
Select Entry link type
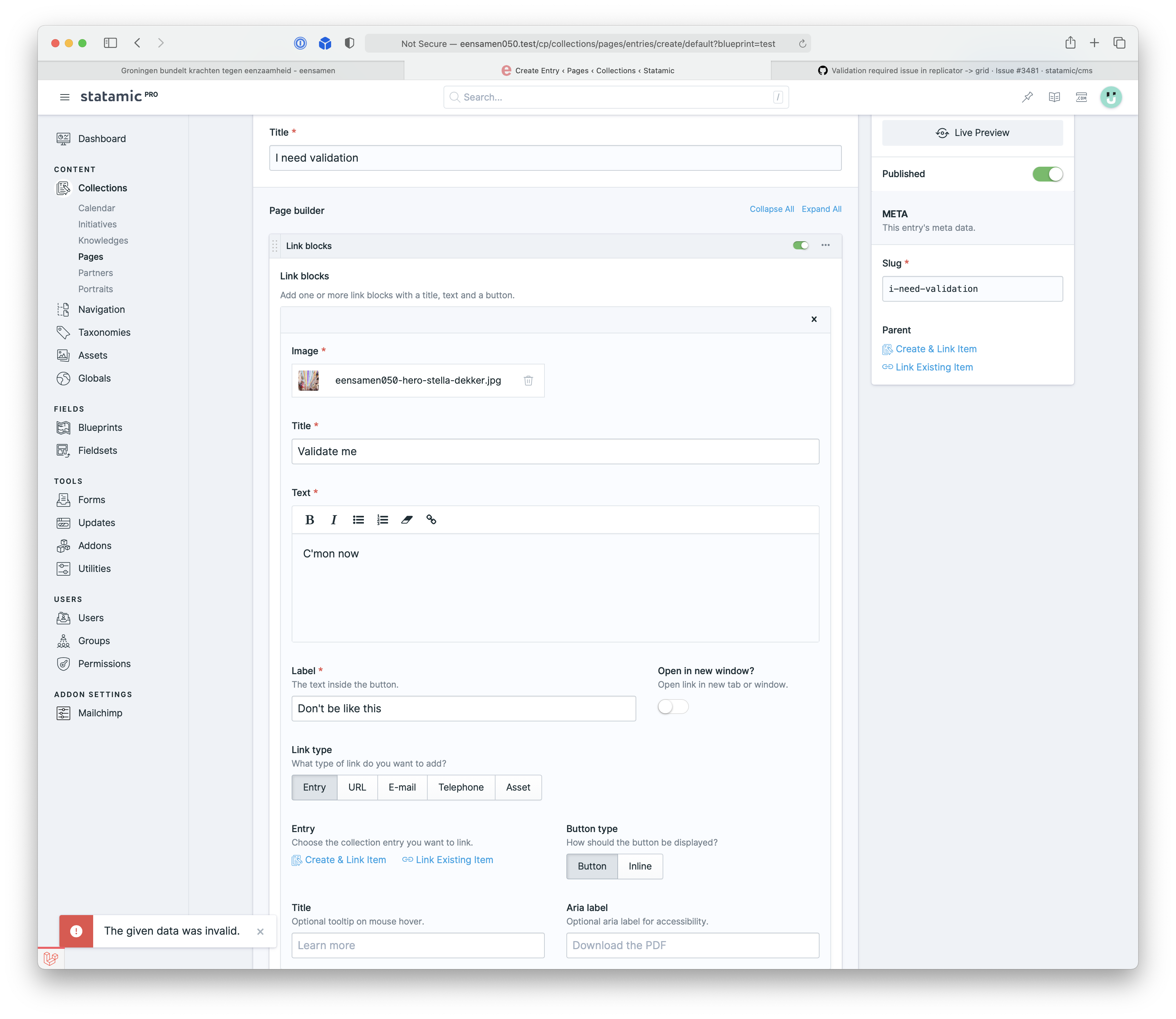pyautogui.click(x=314, y=788)
